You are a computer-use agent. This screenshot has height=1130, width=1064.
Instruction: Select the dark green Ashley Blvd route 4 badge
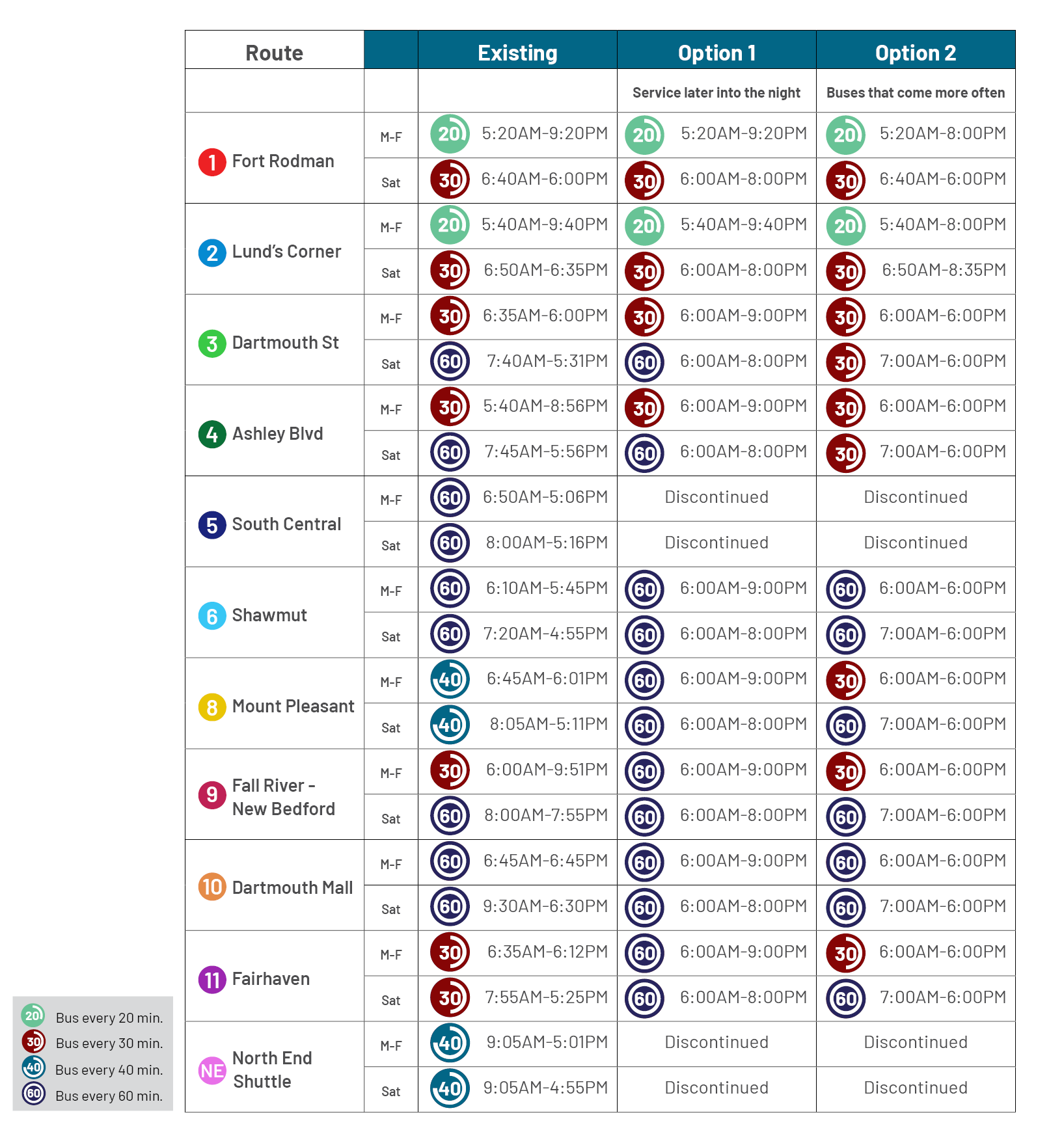(x=211, y=434)
